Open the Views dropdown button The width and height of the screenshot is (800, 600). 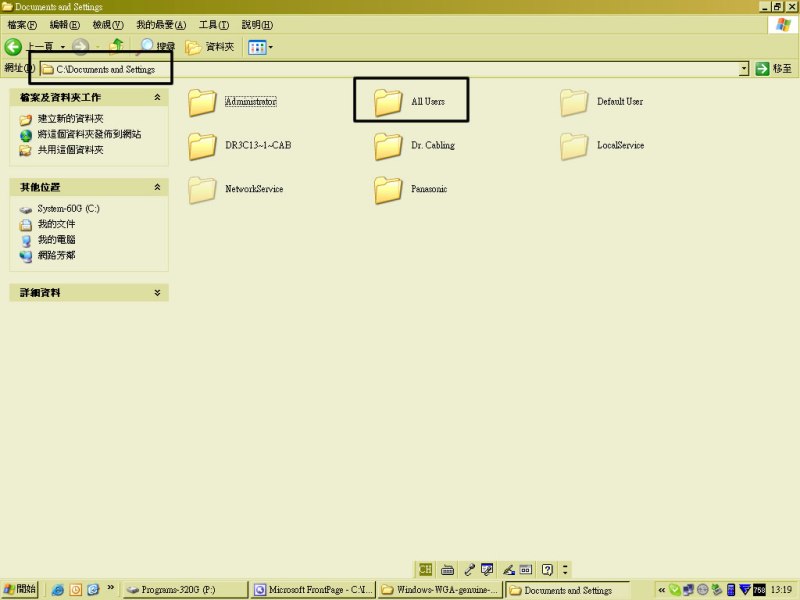pyautogui.click(x=260, y=46)
